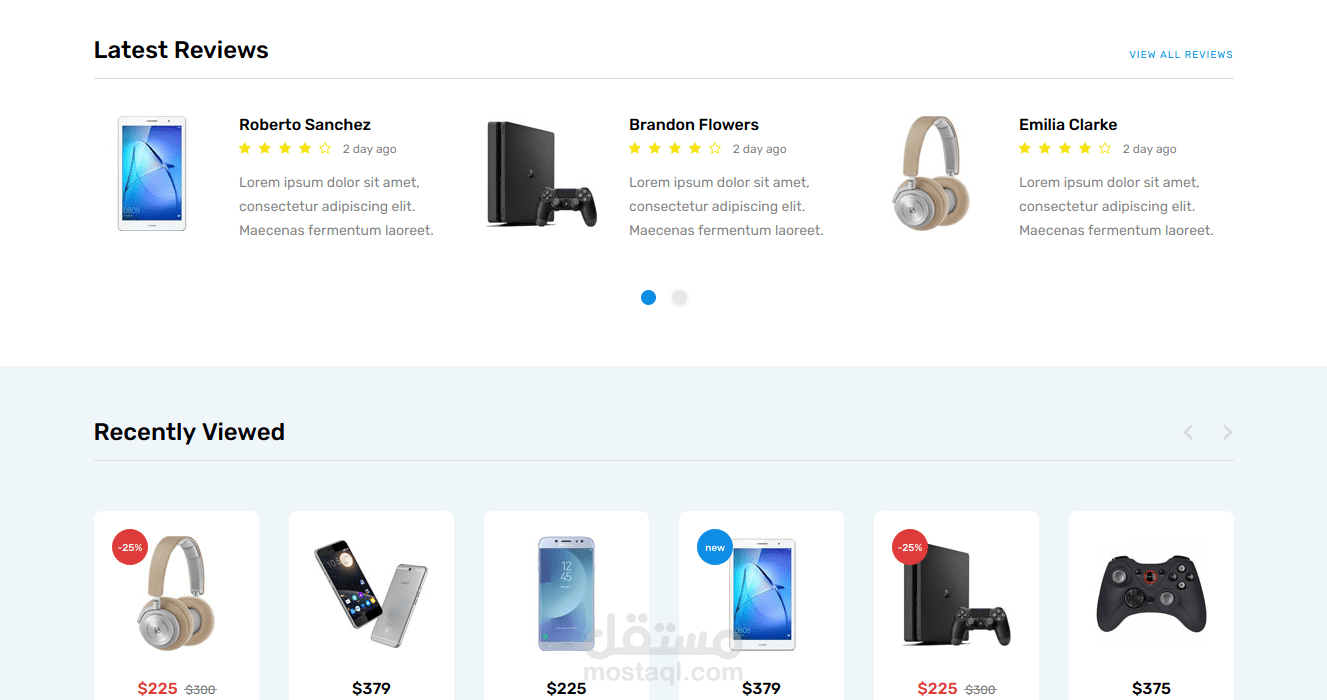Click the reviewer name Brandon Flowers
This screenshot has width=1327, height=700.
click(694, 125)
